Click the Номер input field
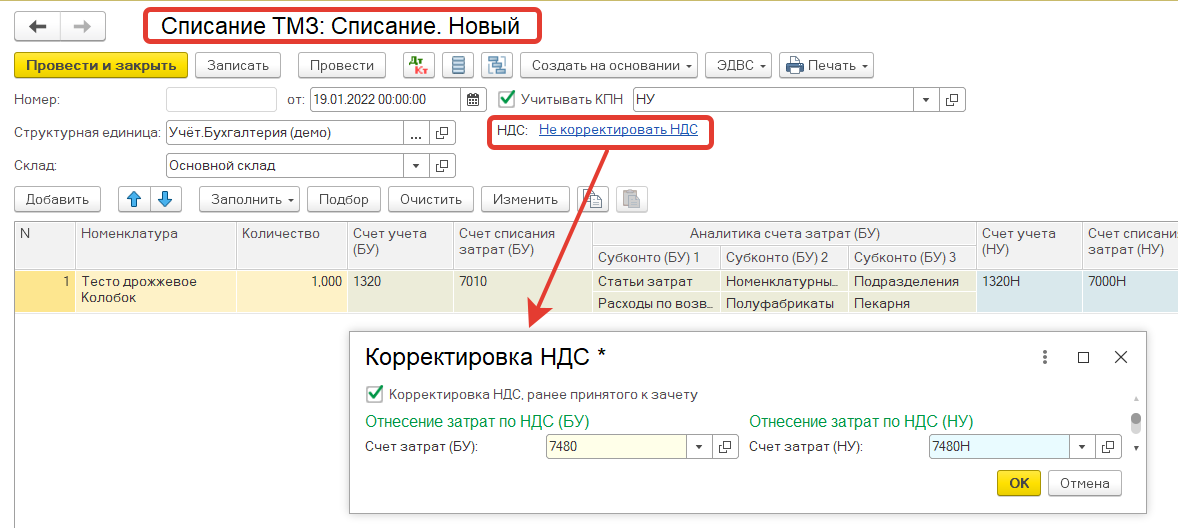The height and width of the screenshot is (528, 1178). [220, 99]
